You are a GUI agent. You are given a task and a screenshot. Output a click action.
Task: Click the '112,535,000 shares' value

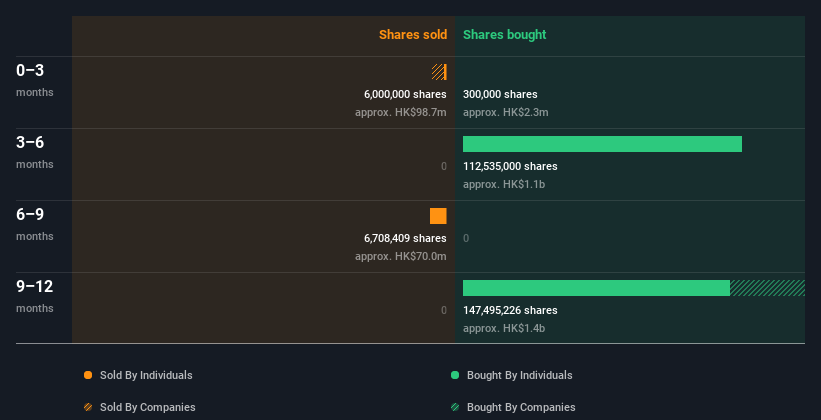[x=510, y=166]
